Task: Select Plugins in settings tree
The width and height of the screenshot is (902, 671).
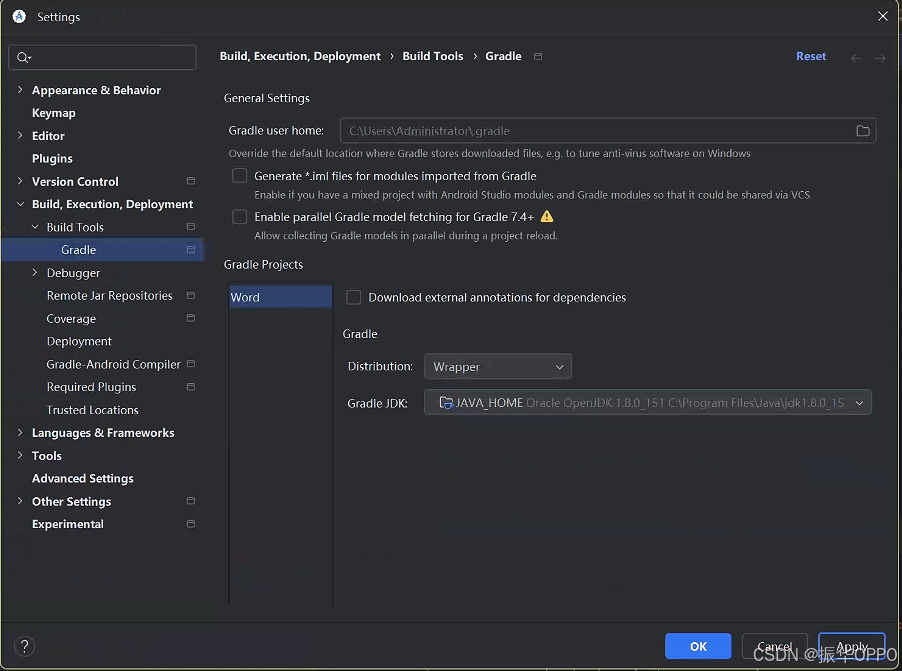Action: (52, 158)
